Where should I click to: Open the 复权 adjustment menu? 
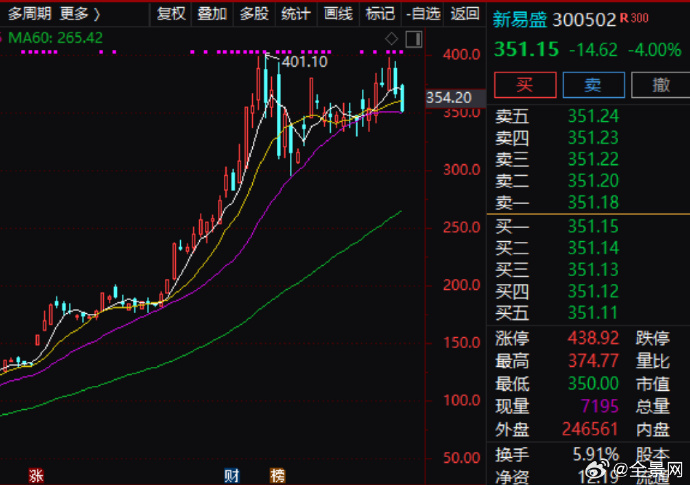coord(171,14)
